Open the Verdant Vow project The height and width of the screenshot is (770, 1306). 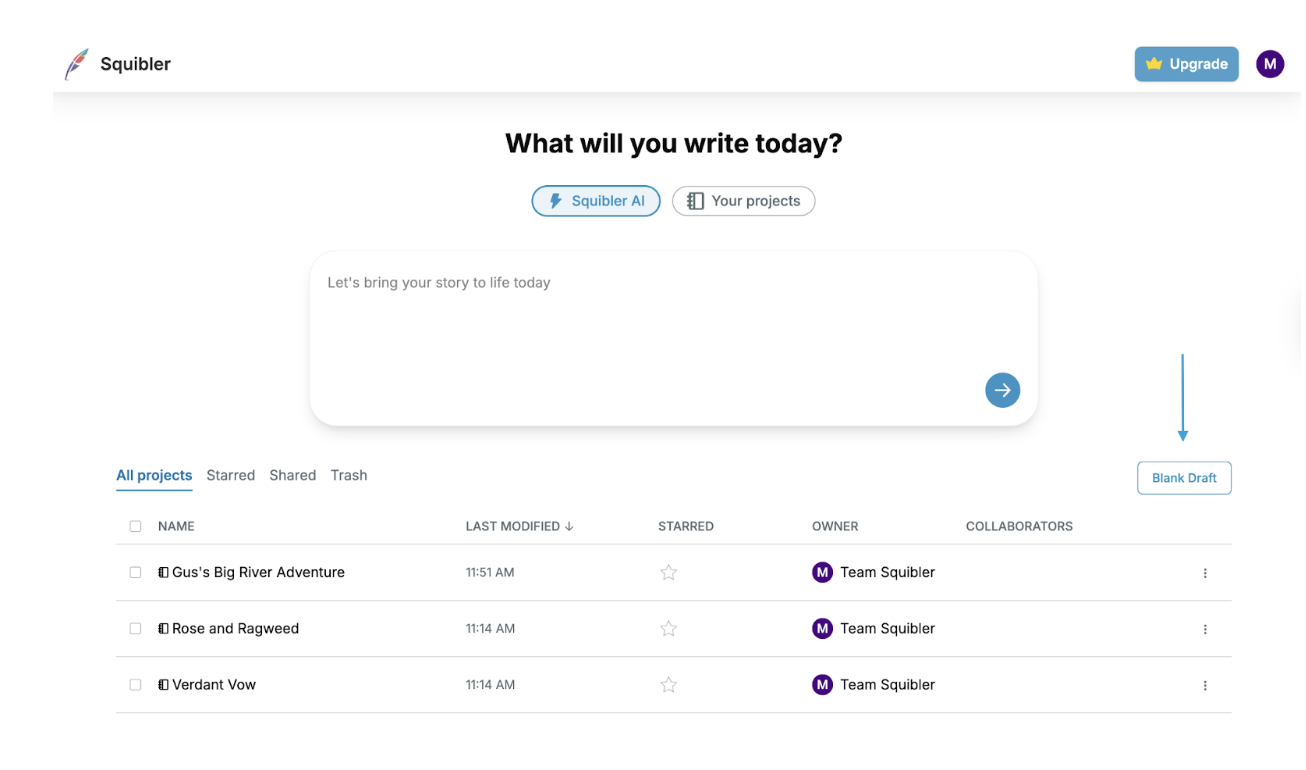pyautogui.click(x=214, y=684)
